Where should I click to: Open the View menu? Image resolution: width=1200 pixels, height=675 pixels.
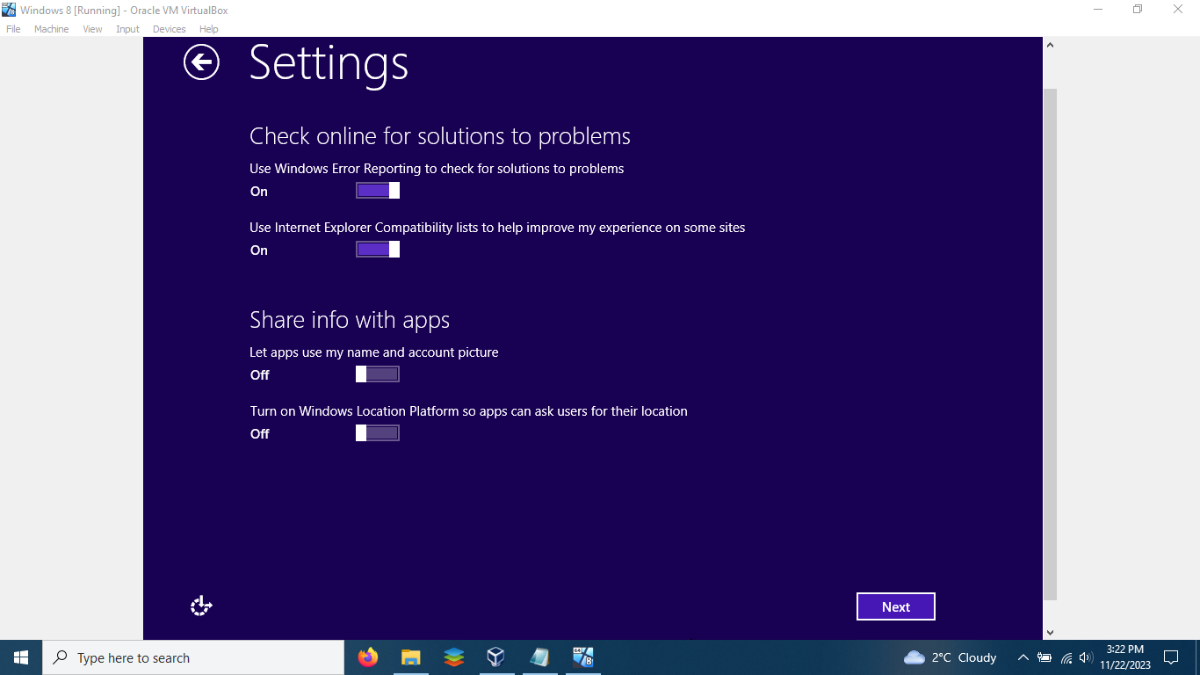click(x=92, y=29)
